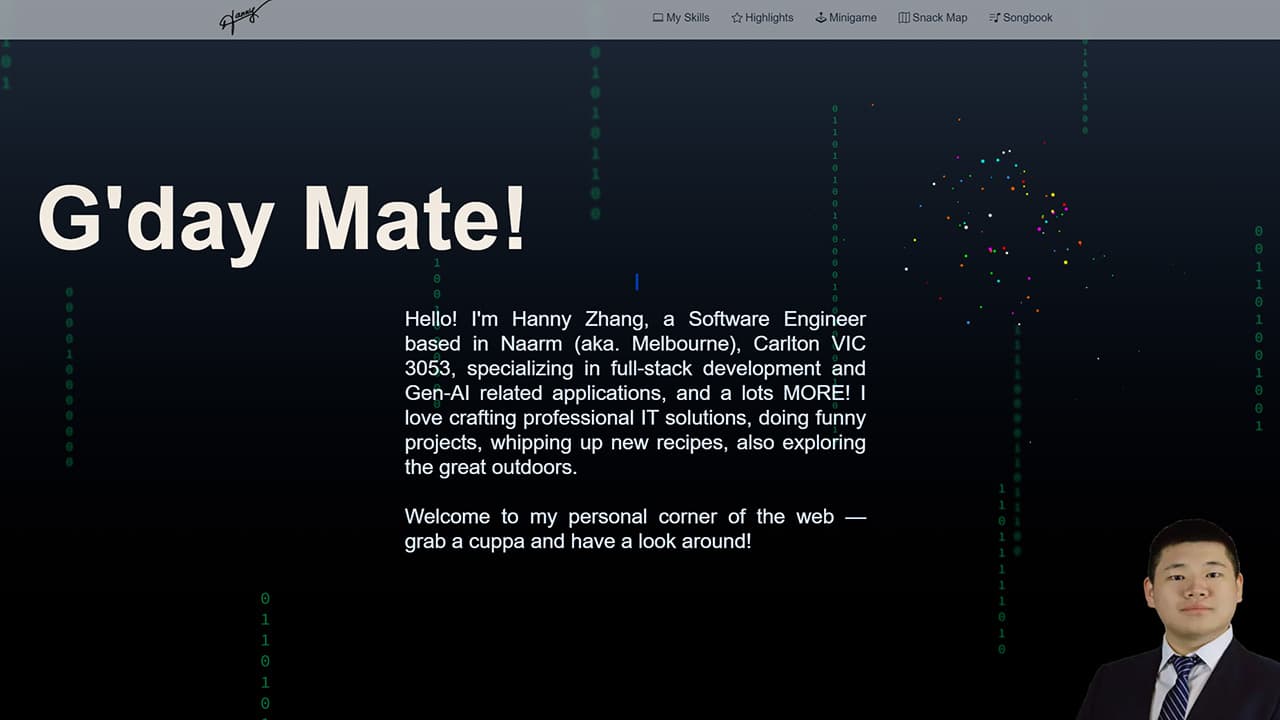Click the G'day Mate! heading
The height and width of the screenshot is (720, 1280).
[x=281, y=219]
